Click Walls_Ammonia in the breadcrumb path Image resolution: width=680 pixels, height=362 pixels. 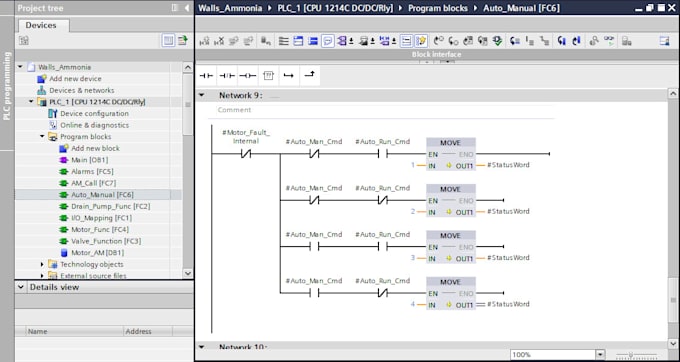coord(230,8)
